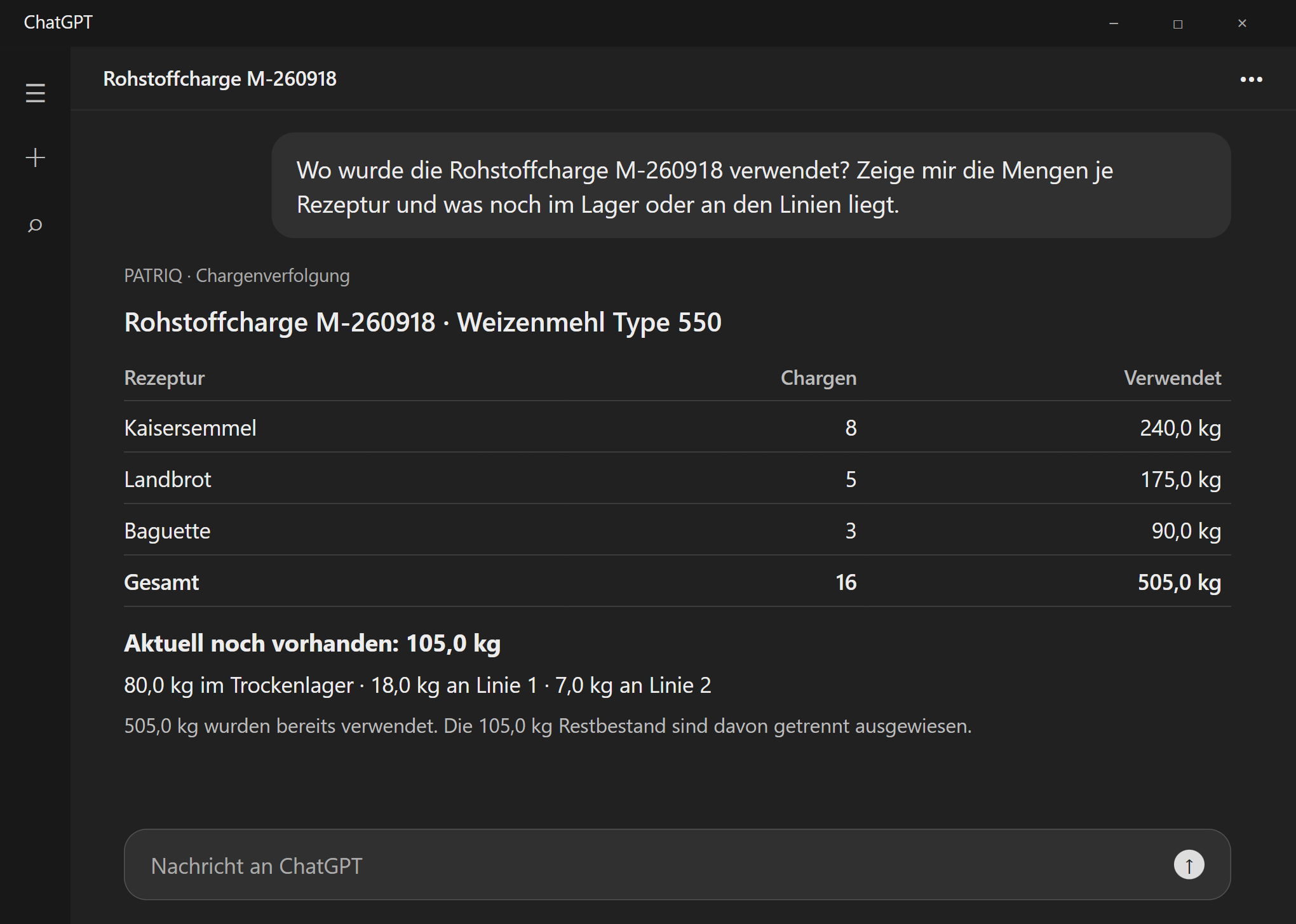Click the 240,0 kg value
This screenshot has width=1296, height=924.
[x=1180, y=428]
